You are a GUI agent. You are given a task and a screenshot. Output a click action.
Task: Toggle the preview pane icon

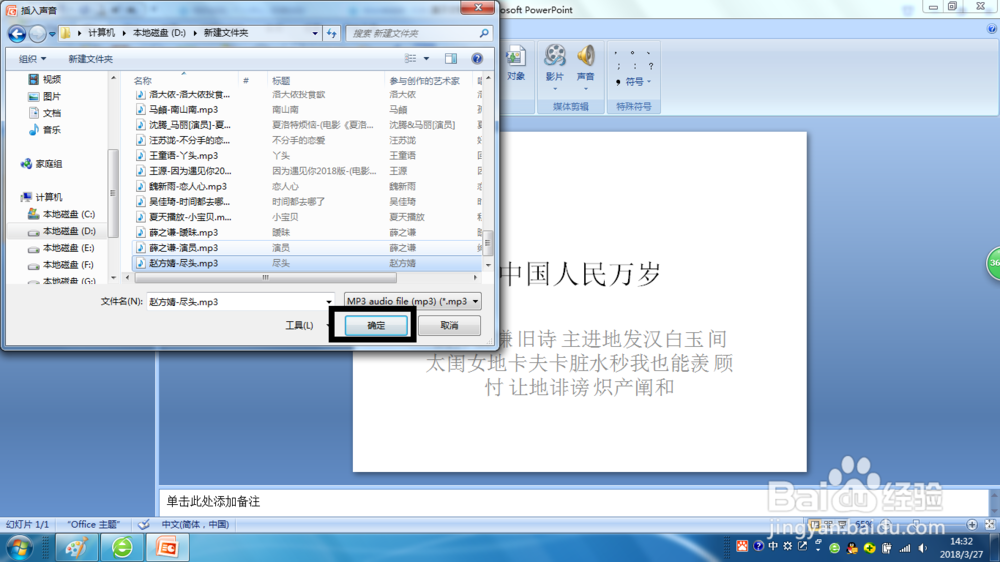tap(451, 59)
